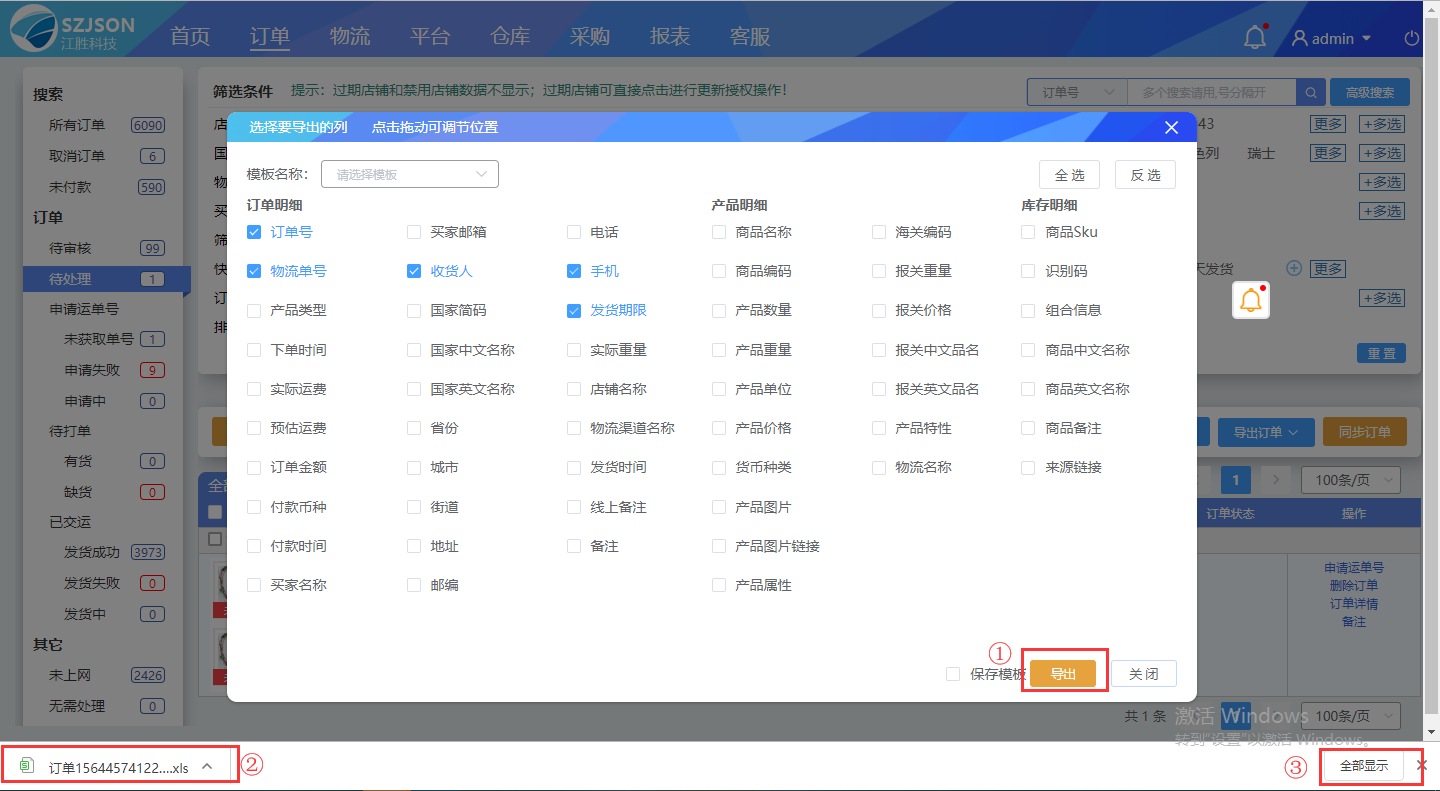Check the 买家邮箱 checkbox
Screen dimensions: 1440x791
[414, 232]
